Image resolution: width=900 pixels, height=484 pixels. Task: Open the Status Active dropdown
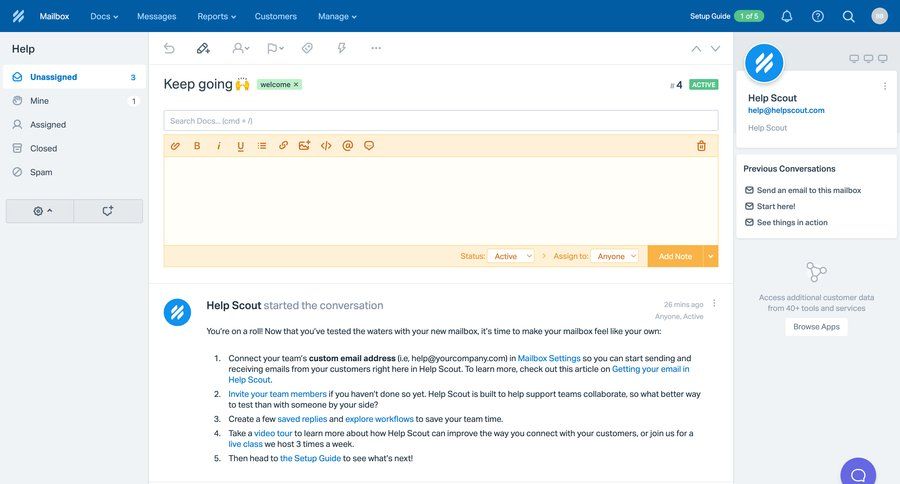tap(511, 256)
